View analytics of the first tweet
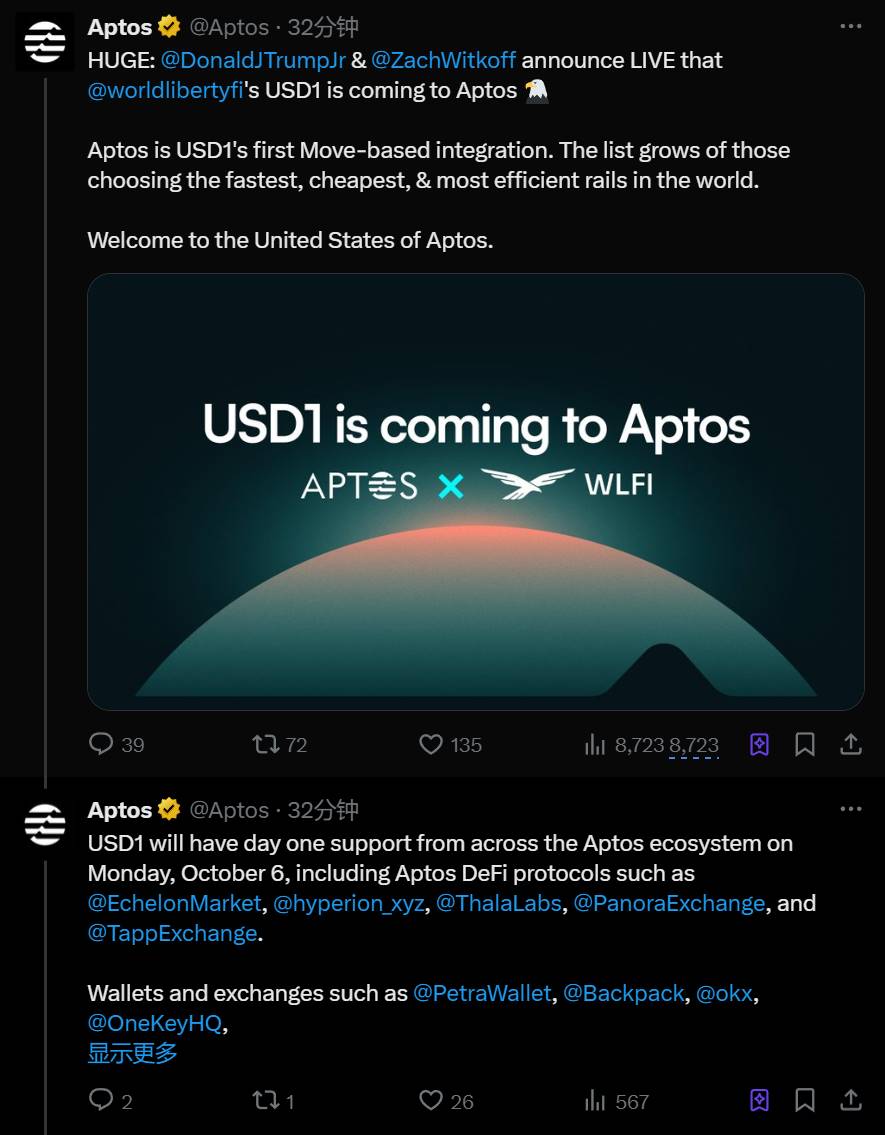Viewport: 885px width, 1135px height. [x=596, y=744]
